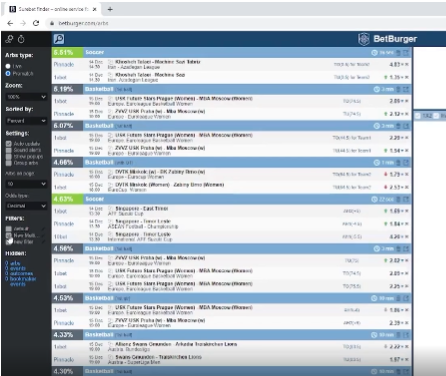Viewport: 446px width, 376px height.
Task: Expand the dropdown arrow next to odds 4.83
Action: point(403,64)
